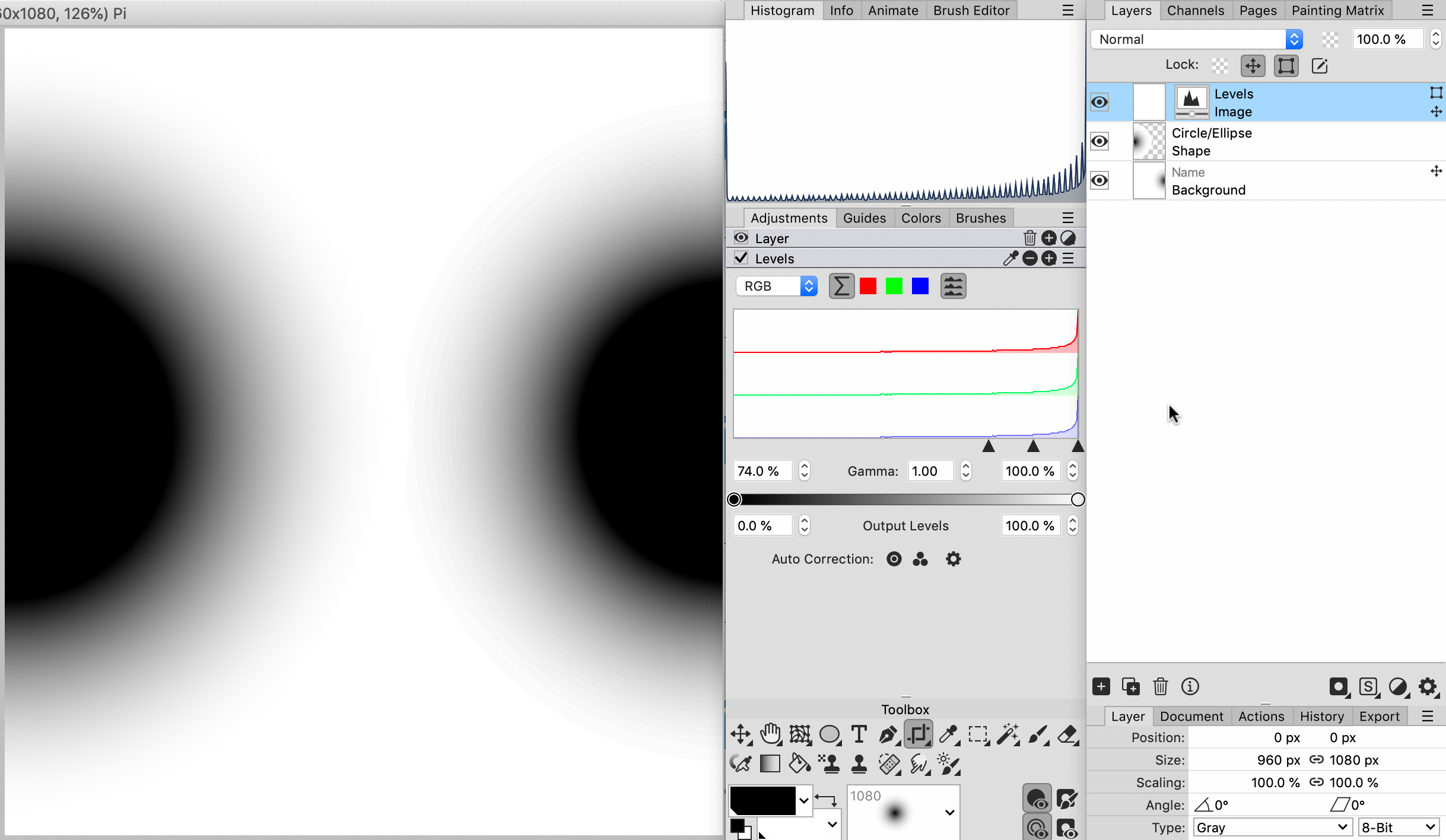Viewport: 1446px width, 840px height.
Task: Select the Pen vector tool
Action: [x=888, y=734]
